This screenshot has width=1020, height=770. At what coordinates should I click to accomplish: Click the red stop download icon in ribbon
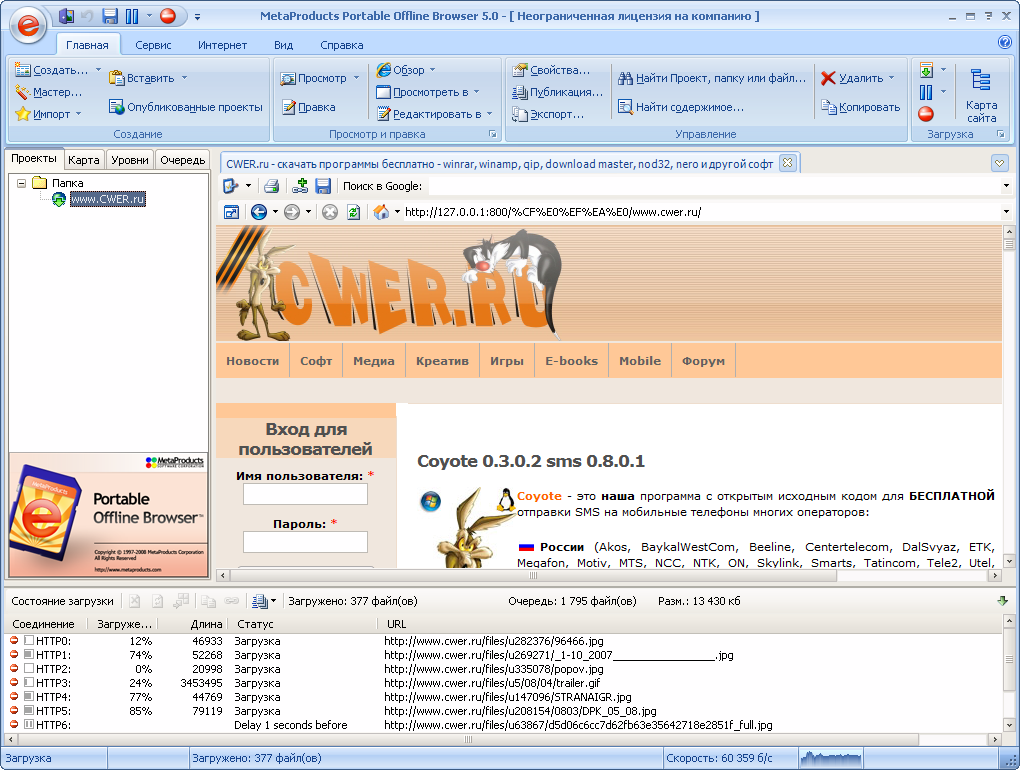tap(926, 114)
